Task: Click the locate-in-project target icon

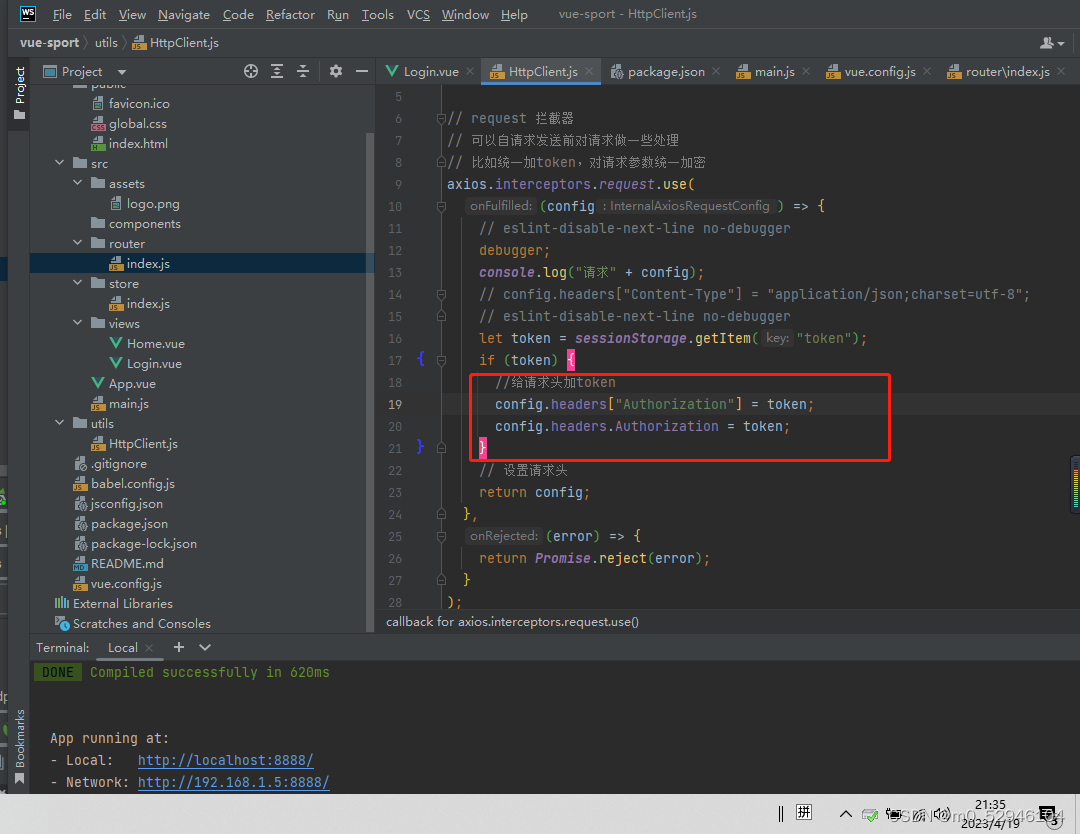Action: [251, 71]
